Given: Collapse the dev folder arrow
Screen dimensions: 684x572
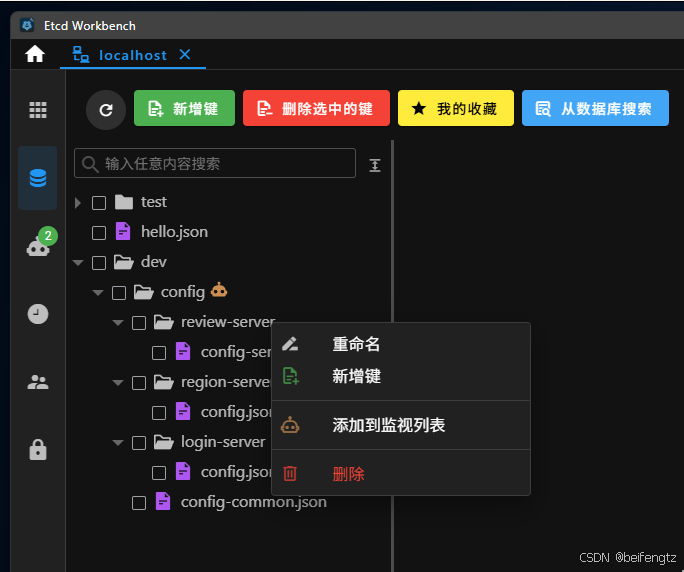Looking at the screenshot, I should 78,263.
